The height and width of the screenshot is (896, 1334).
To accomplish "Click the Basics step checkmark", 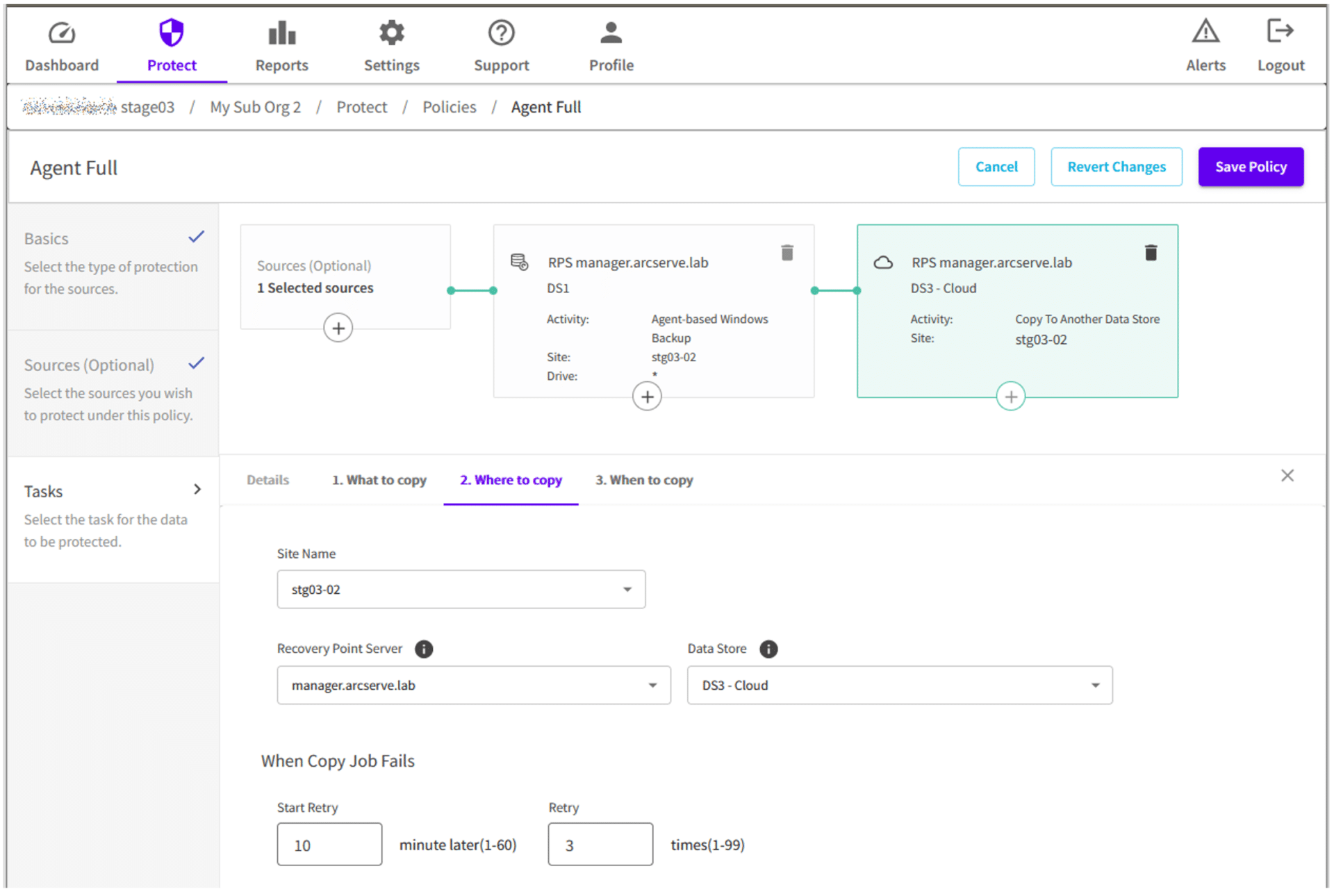I will (197, 237).
